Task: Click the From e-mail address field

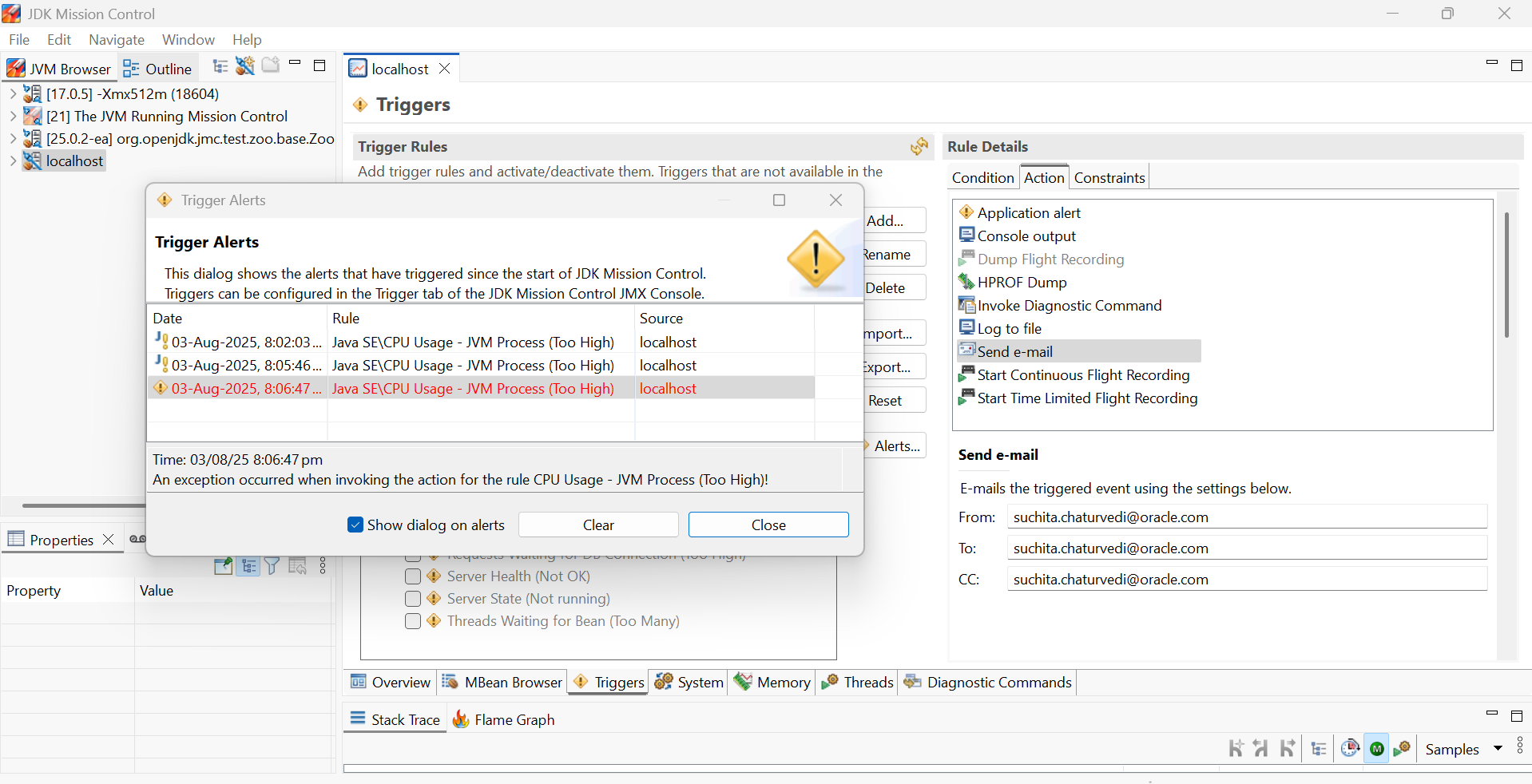Action: tap(1246, 517)
